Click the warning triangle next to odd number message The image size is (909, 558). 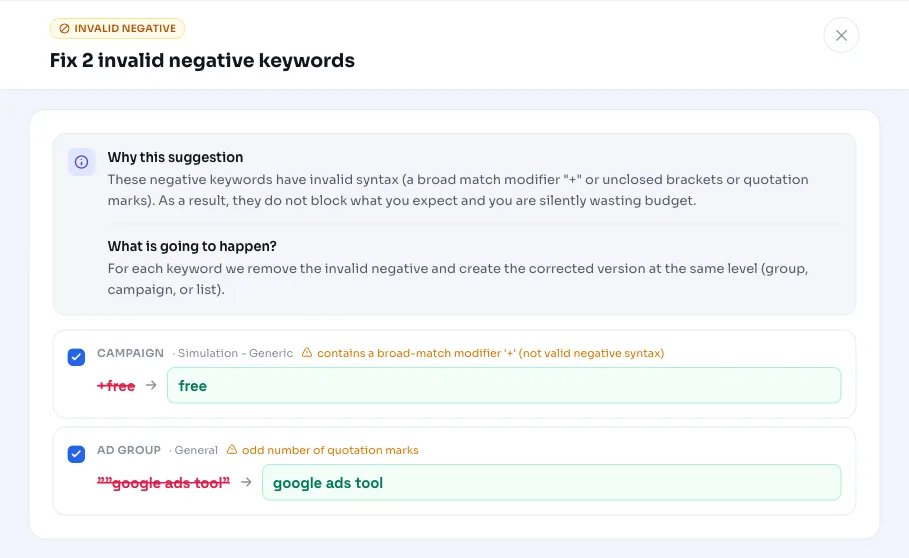pyautogui.click(x=232, y=449)
